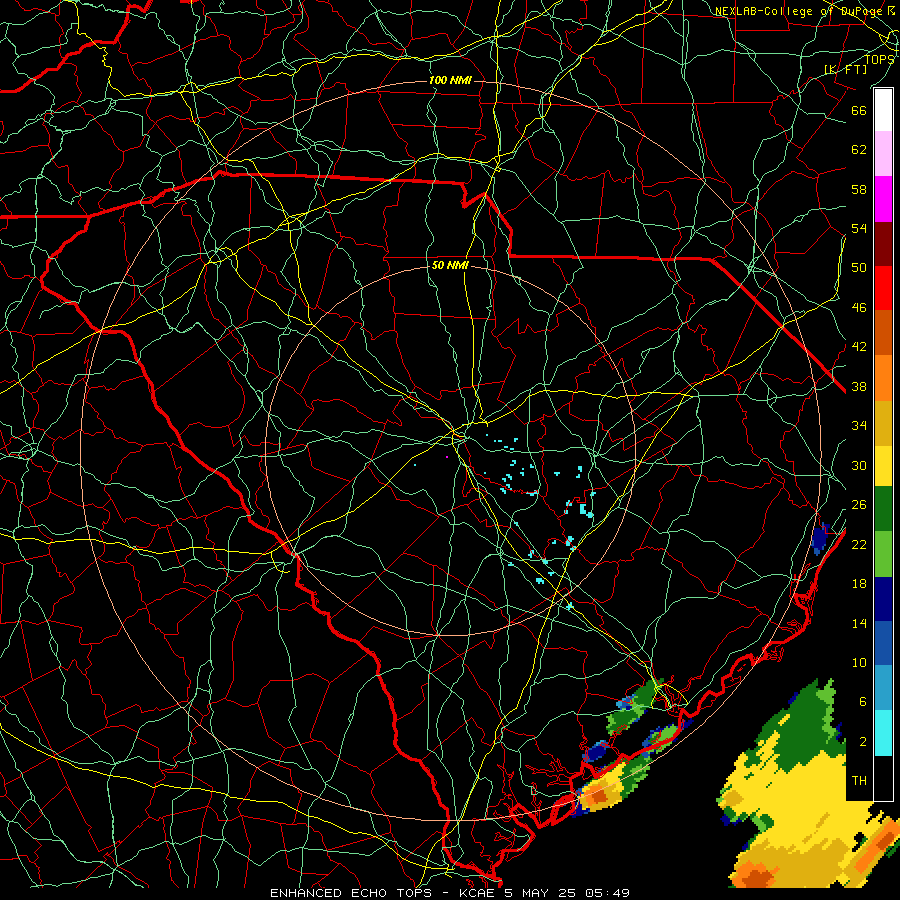Click the legend value 14
The image size is (900, 900).
859,623
